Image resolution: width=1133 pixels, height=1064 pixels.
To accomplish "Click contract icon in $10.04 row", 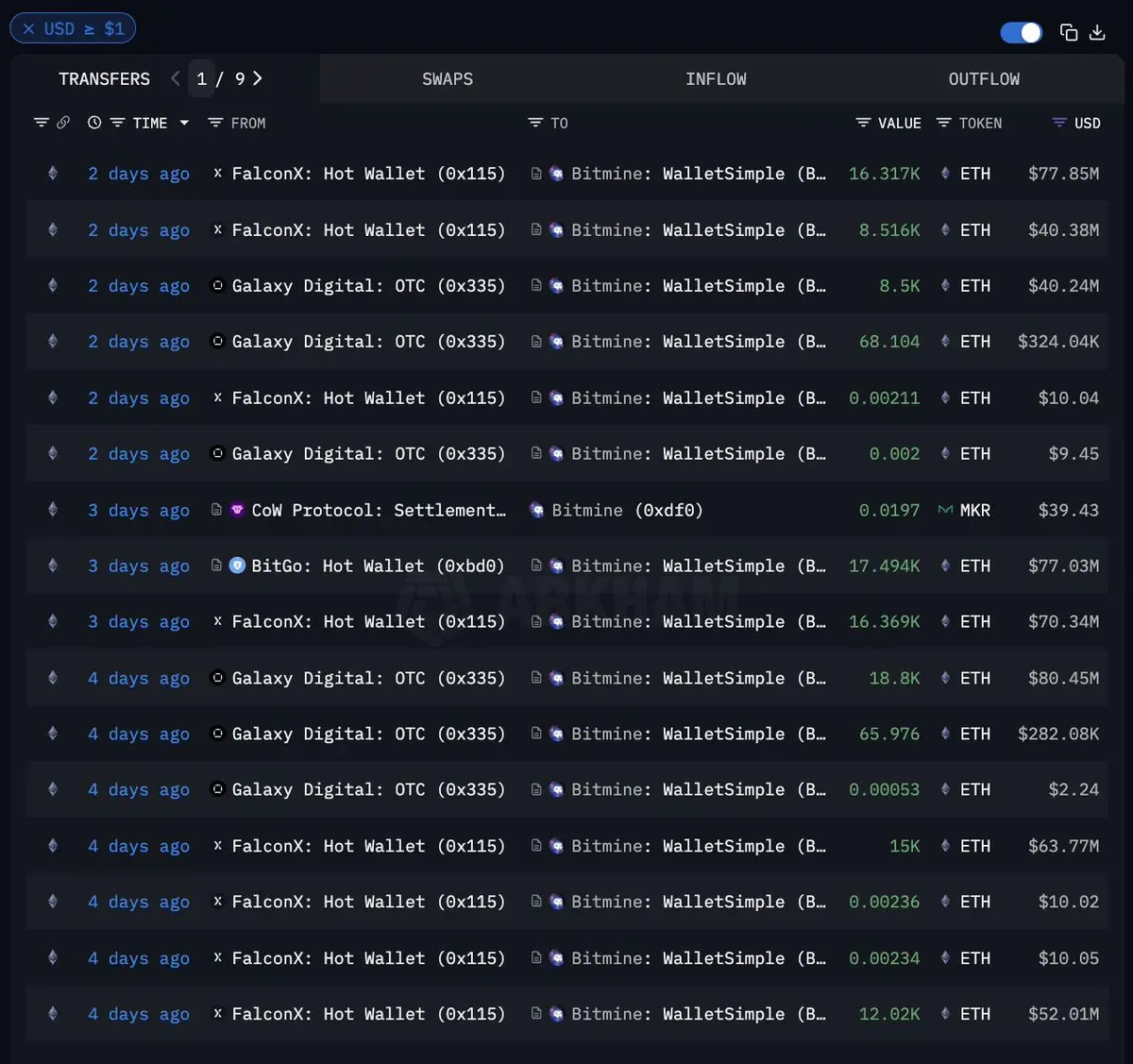I will click(536, 397).
